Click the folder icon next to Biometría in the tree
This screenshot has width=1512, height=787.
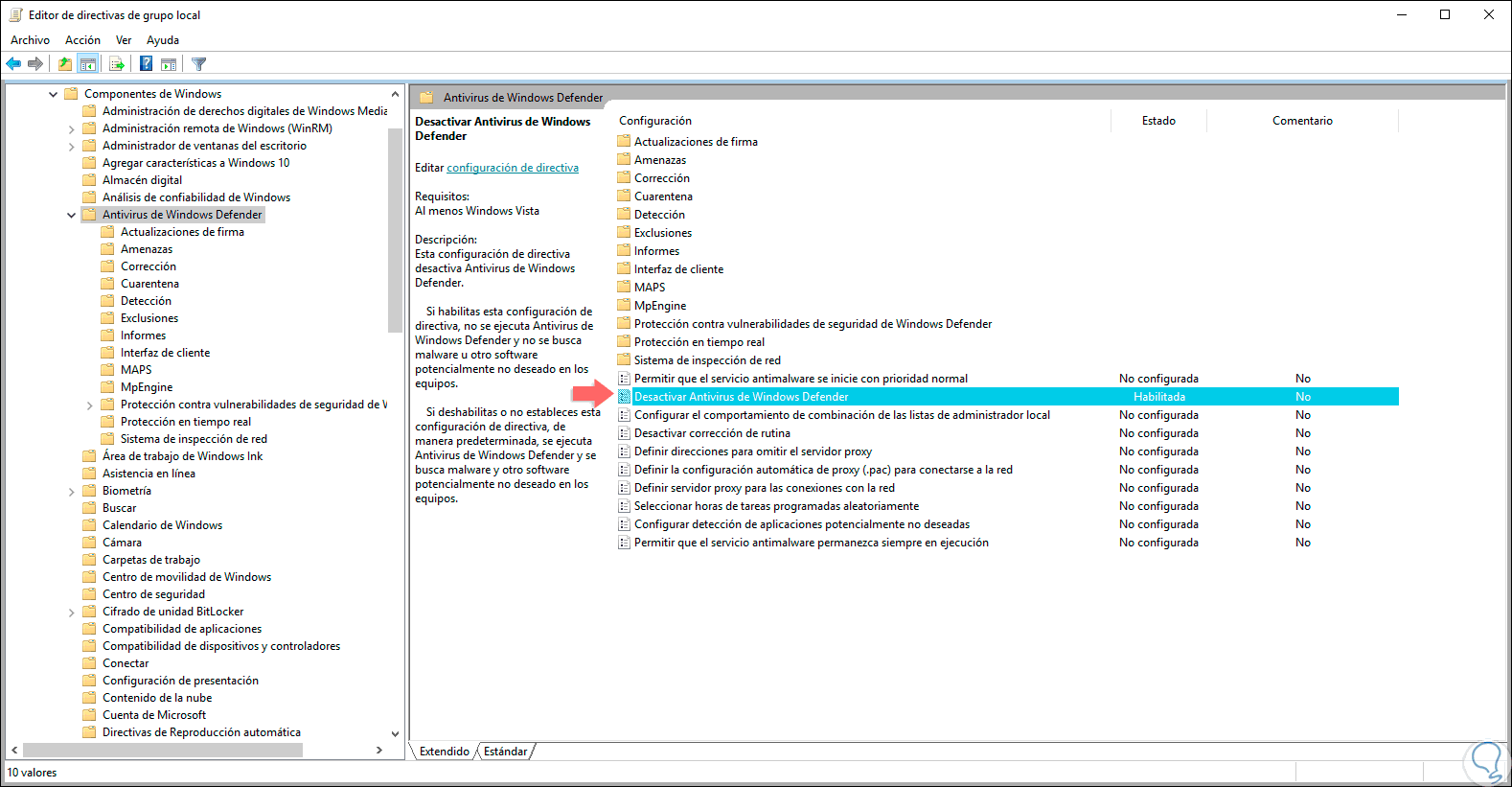click(x=89, y=491)
